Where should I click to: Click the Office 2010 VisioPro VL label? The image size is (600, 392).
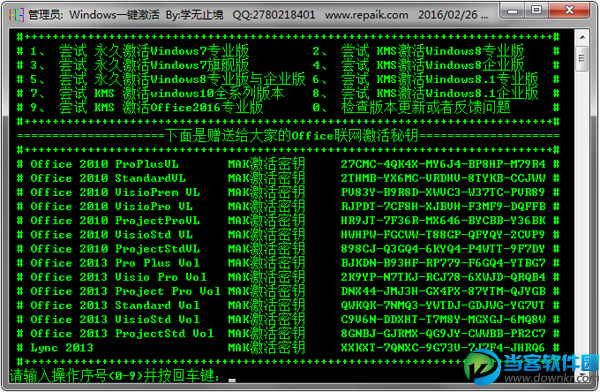pyautogui.click(x=112, y=207)
